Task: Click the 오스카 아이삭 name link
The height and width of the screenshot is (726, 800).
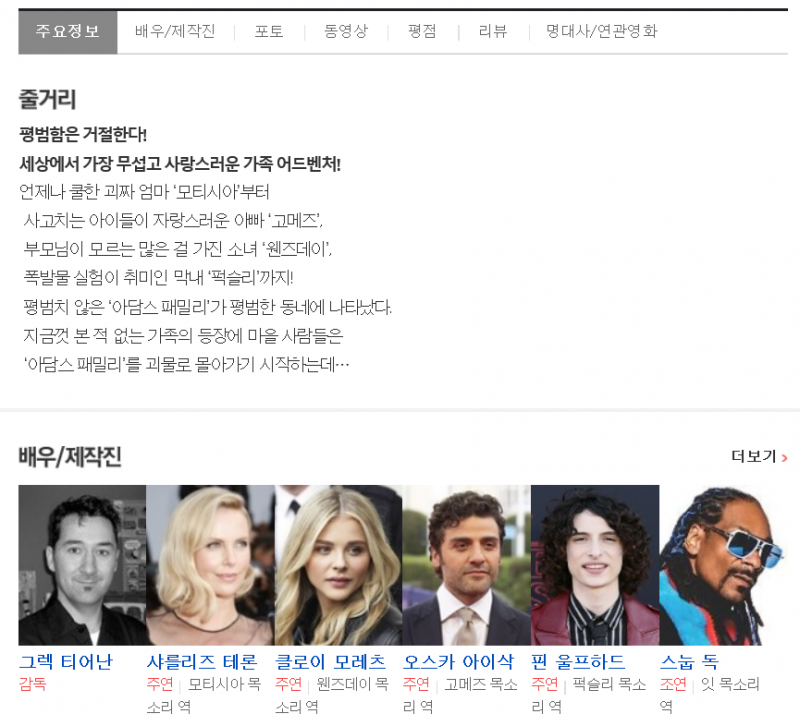Action: click(458, 662)
